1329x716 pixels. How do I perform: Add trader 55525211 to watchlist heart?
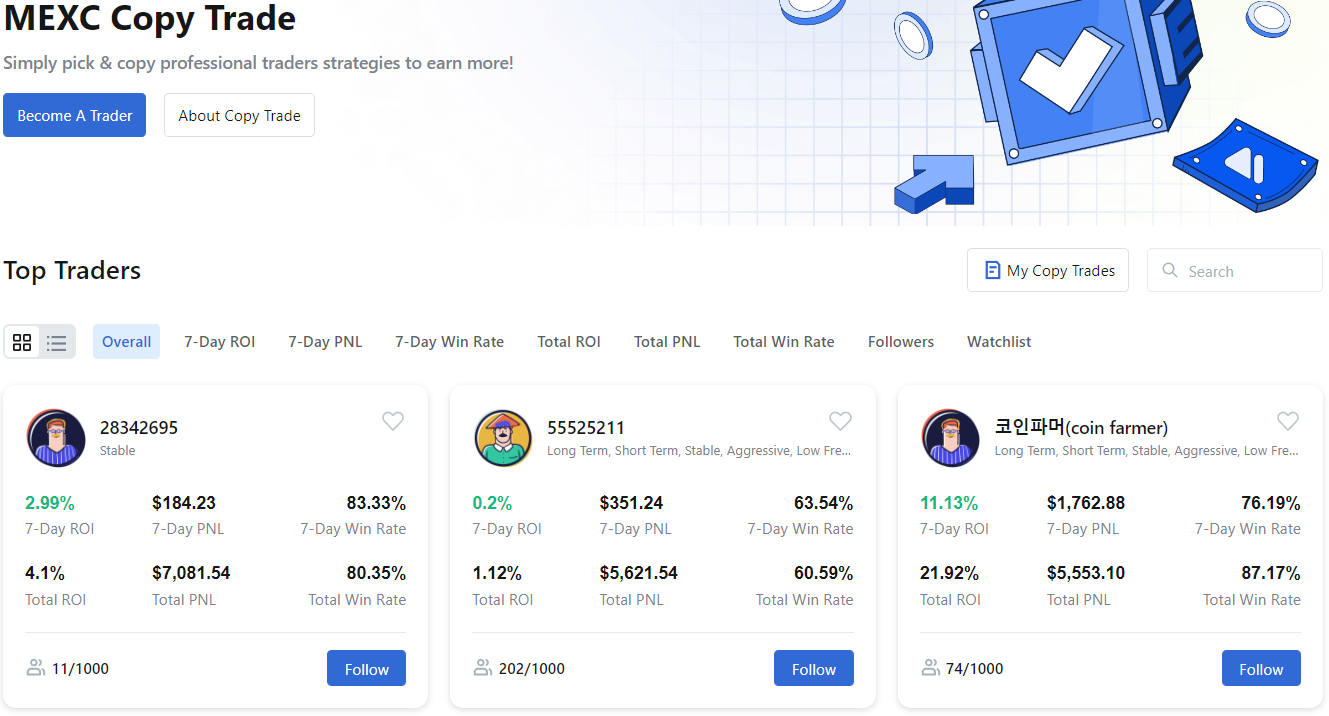click(x=841, y=421)
